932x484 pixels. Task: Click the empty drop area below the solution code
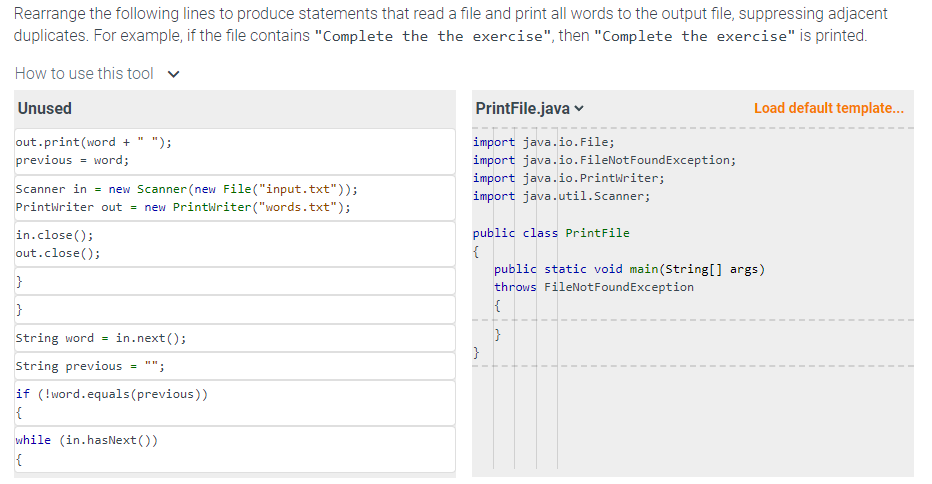pos(692,420)
